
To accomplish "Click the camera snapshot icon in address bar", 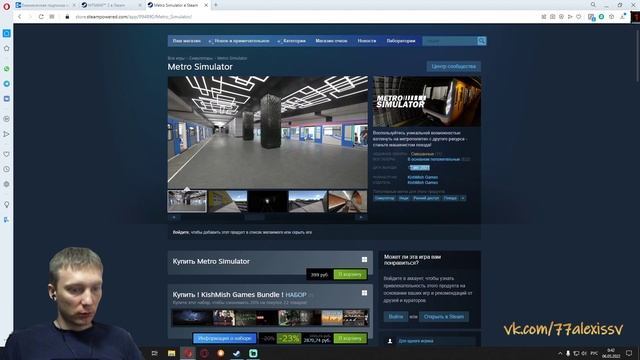I will (x=553, y=17).
